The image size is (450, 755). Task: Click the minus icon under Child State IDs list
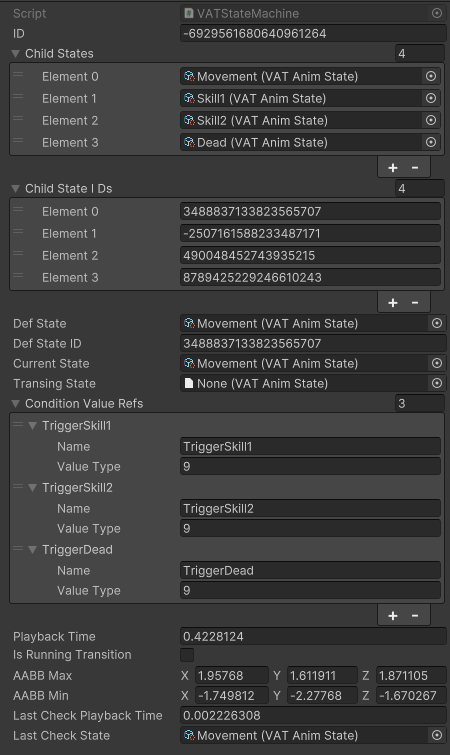pyautogui.click(x=415, y=302)
